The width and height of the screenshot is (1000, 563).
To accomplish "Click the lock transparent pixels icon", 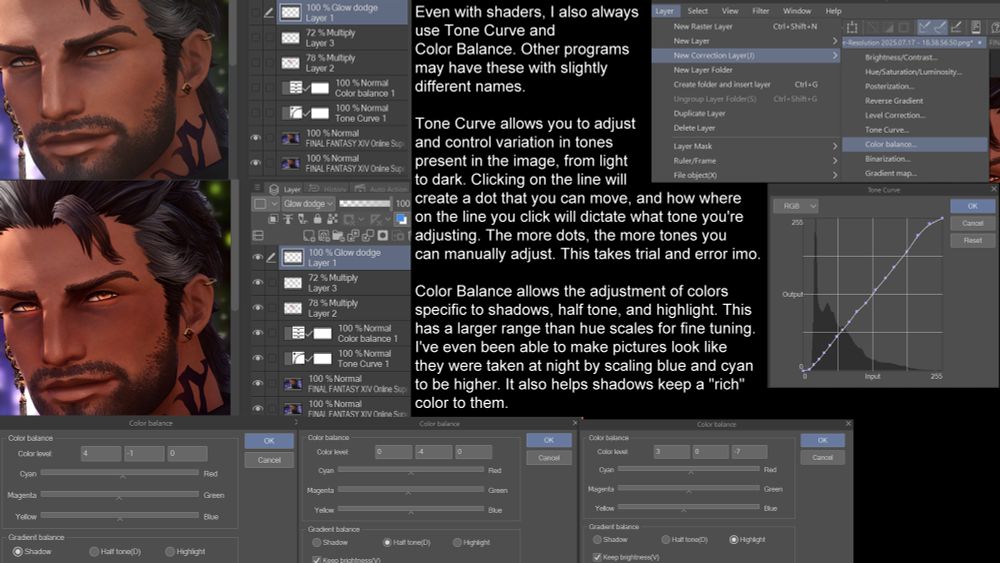I will click(x=332, y=219).
